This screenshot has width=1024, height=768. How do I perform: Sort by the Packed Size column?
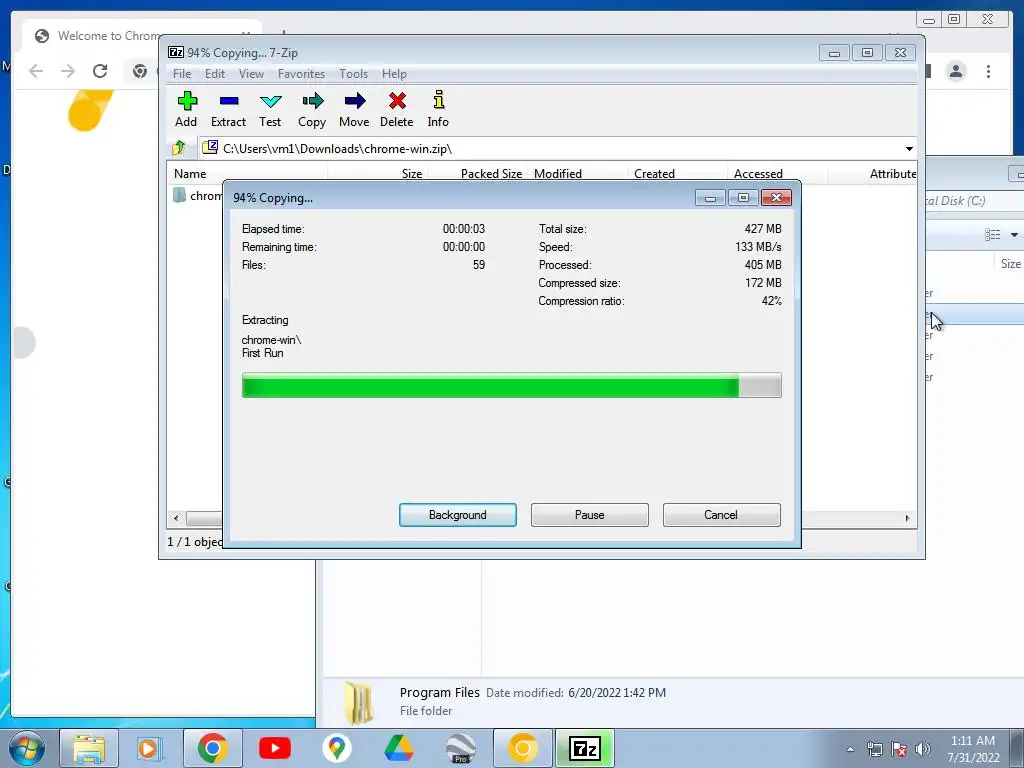point(491,174)
